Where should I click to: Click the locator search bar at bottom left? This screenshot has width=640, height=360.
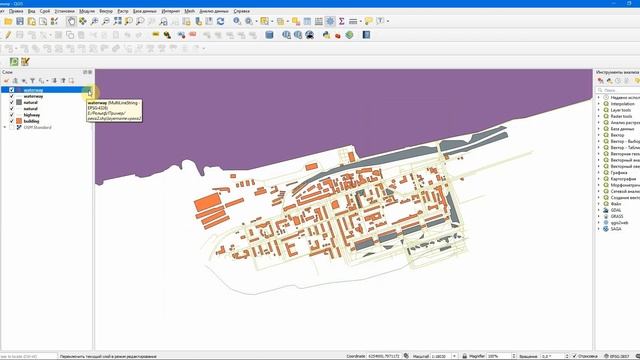(x=29, y=356)
